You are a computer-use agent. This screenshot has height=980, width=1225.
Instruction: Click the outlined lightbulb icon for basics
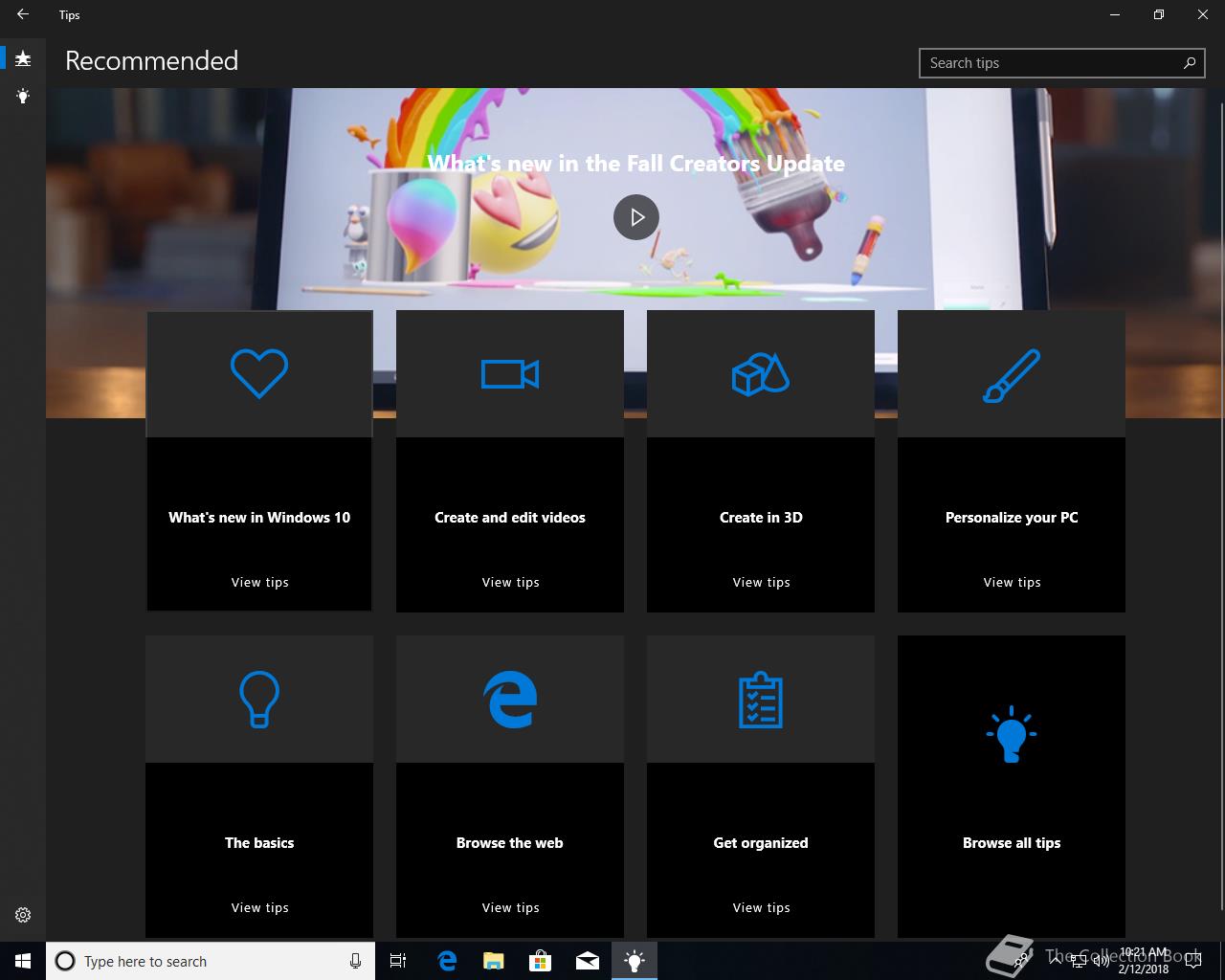click(259, 700)
